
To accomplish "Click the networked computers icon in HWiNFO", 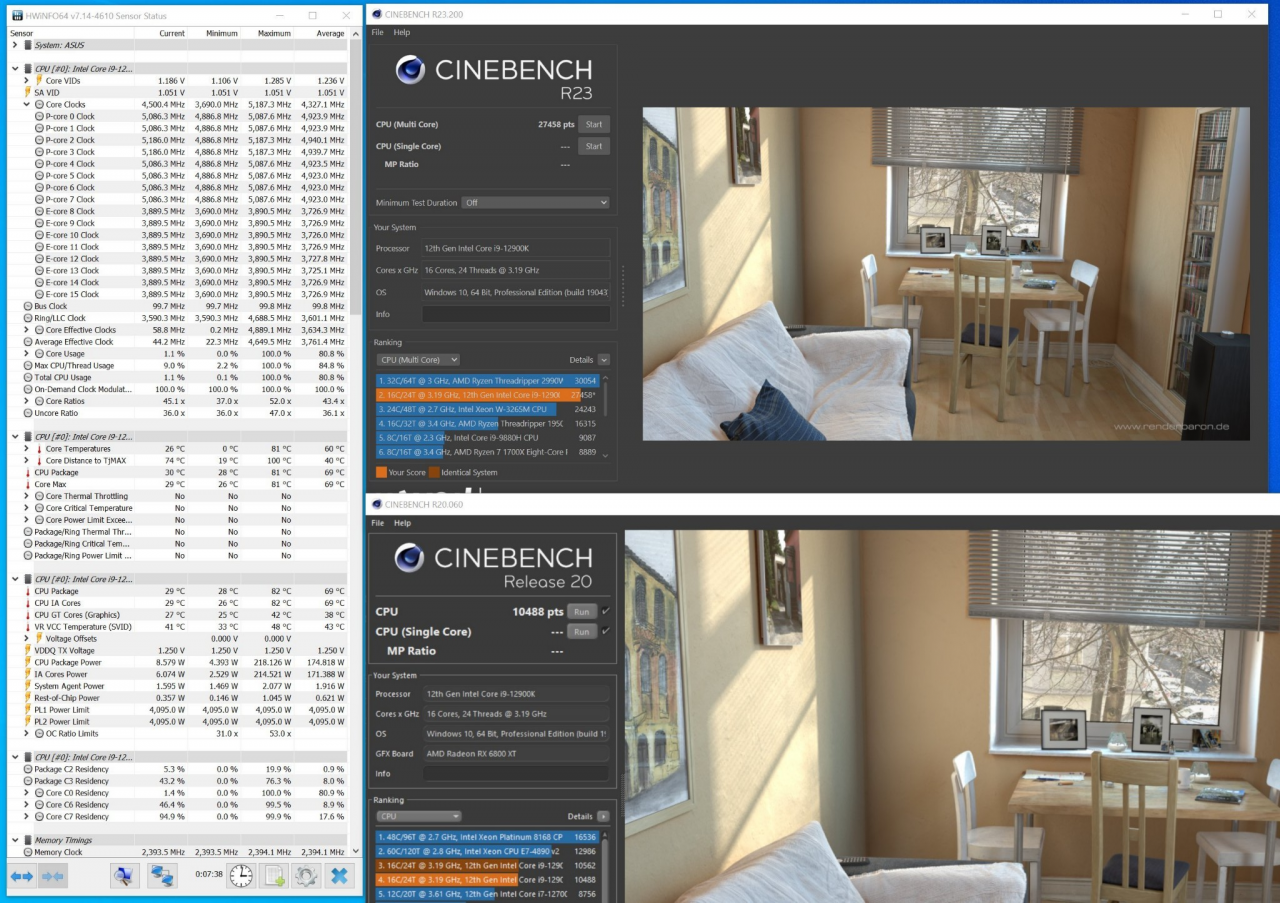I will pos(162,876).
